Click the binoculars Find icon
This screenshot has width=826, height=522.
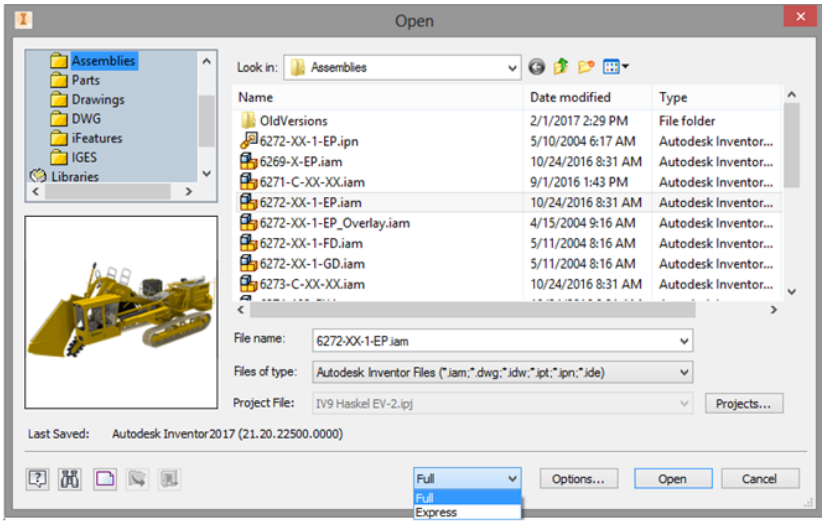pyautogui.click(x=69, y=479)
